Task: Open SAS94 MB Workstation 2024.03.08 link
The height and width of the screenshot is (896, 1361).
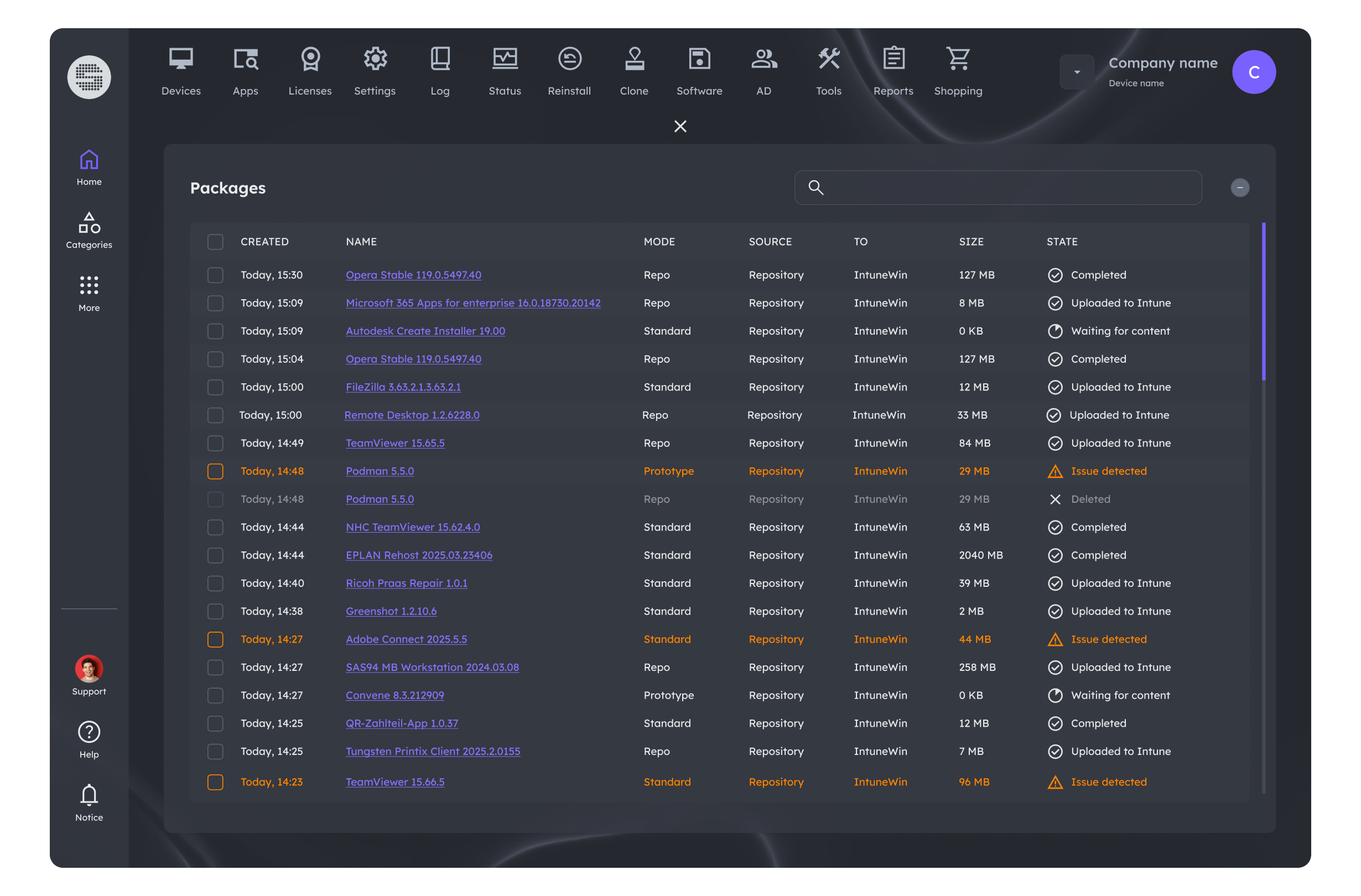Action: [x=432, y=667]
